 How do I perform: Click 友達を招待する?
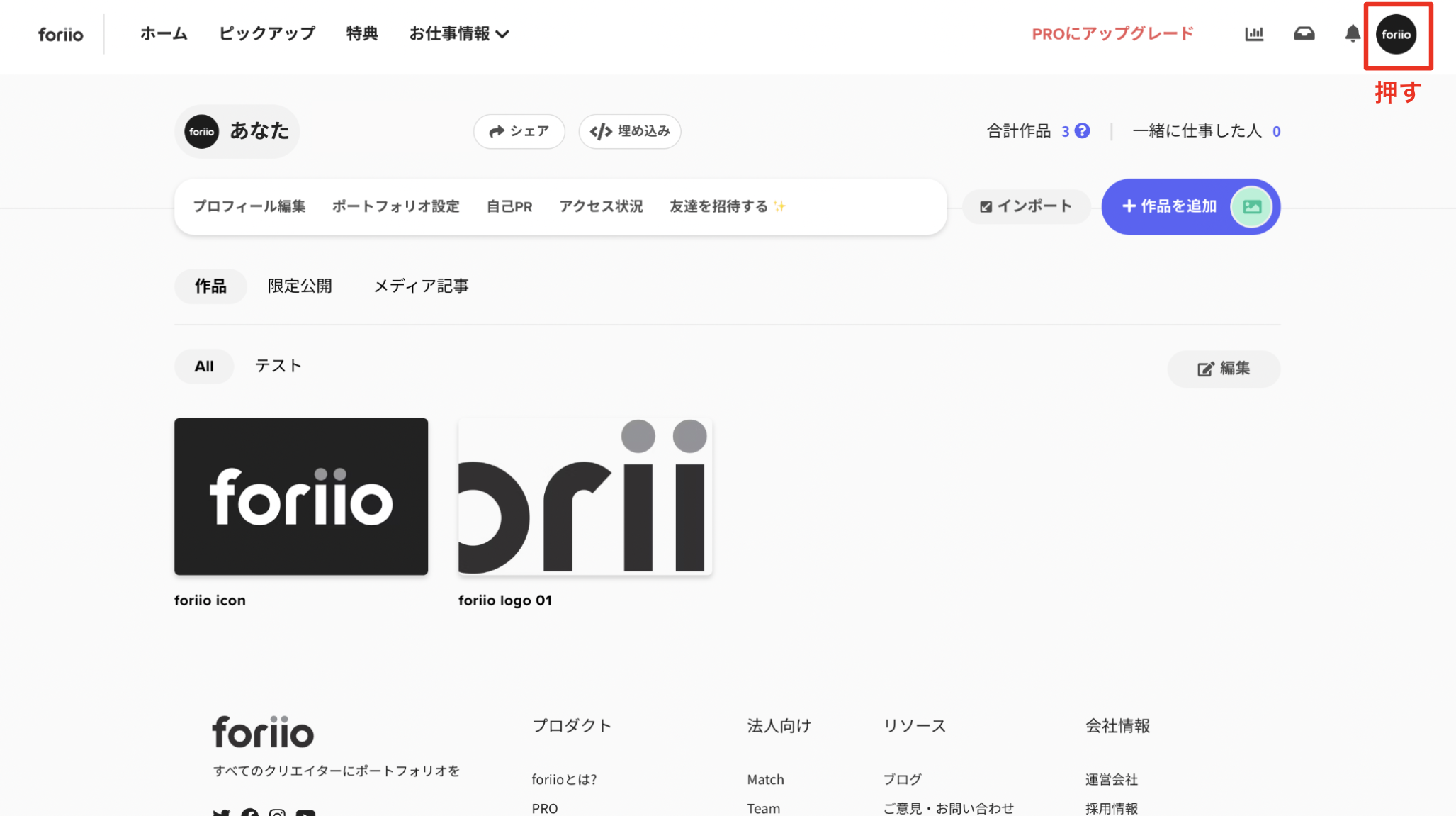728,206
